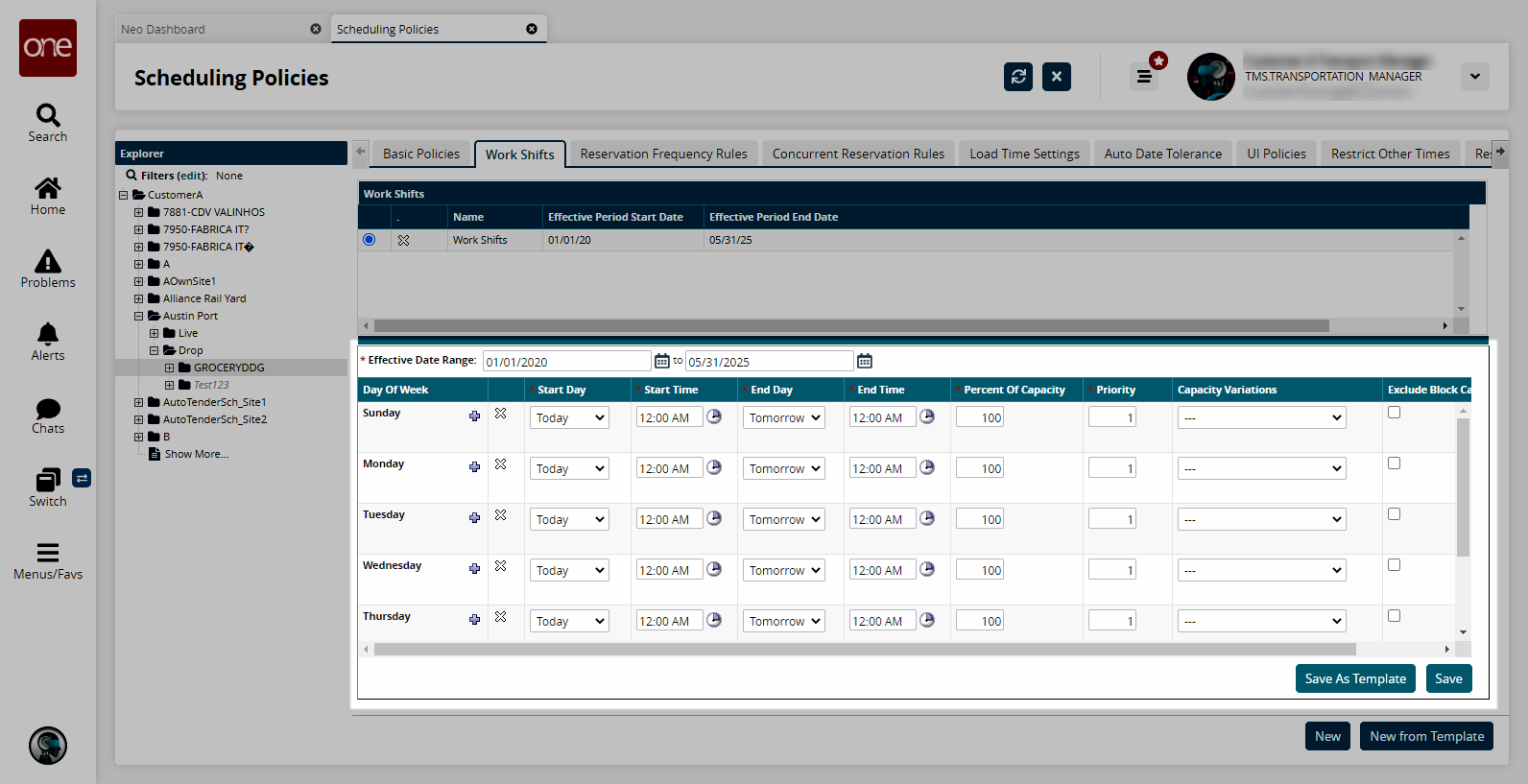
Task: Close the Scheduling Policies tab
Action: 532,29
